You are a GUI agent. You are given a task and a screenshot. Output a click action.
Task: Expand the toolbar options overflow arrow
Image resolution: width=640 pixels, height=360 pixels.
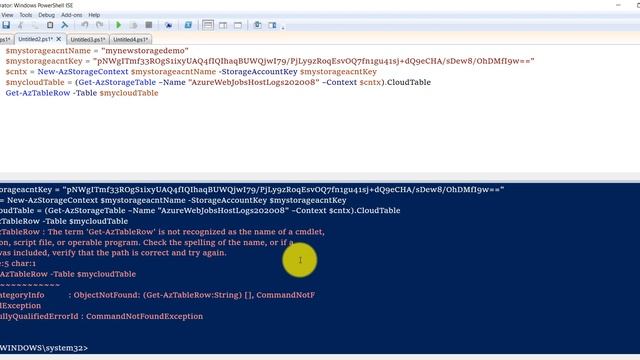coord(283,27)
